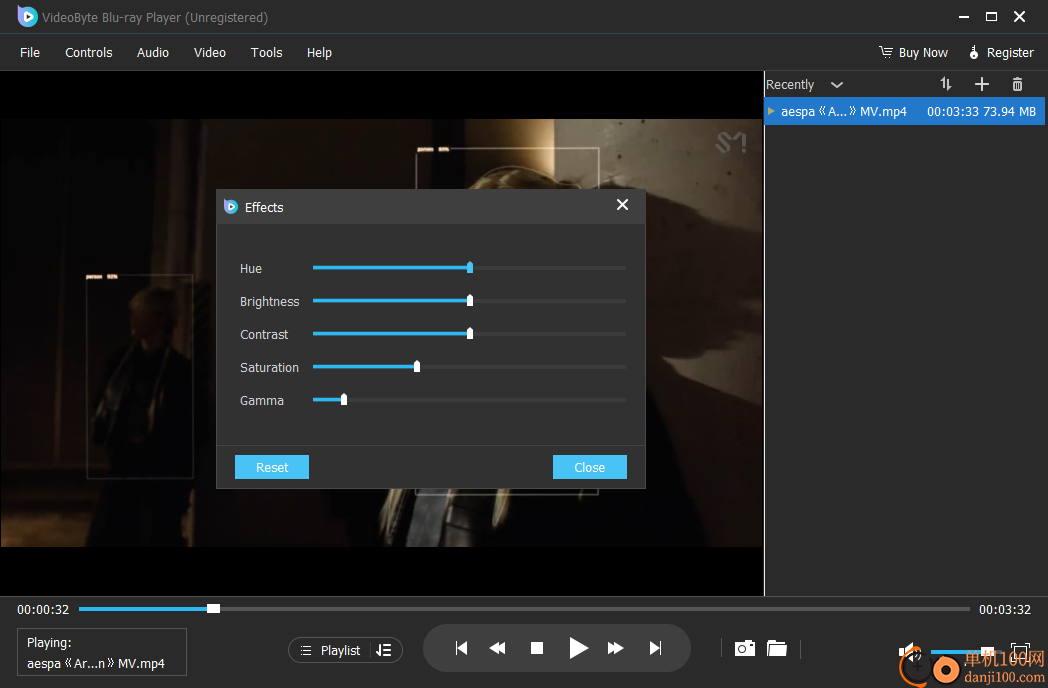Image resolution: width=1048 pixels, height=688 pixels.
Task: Open the Video menu
Action: click(x=209, y=52)
